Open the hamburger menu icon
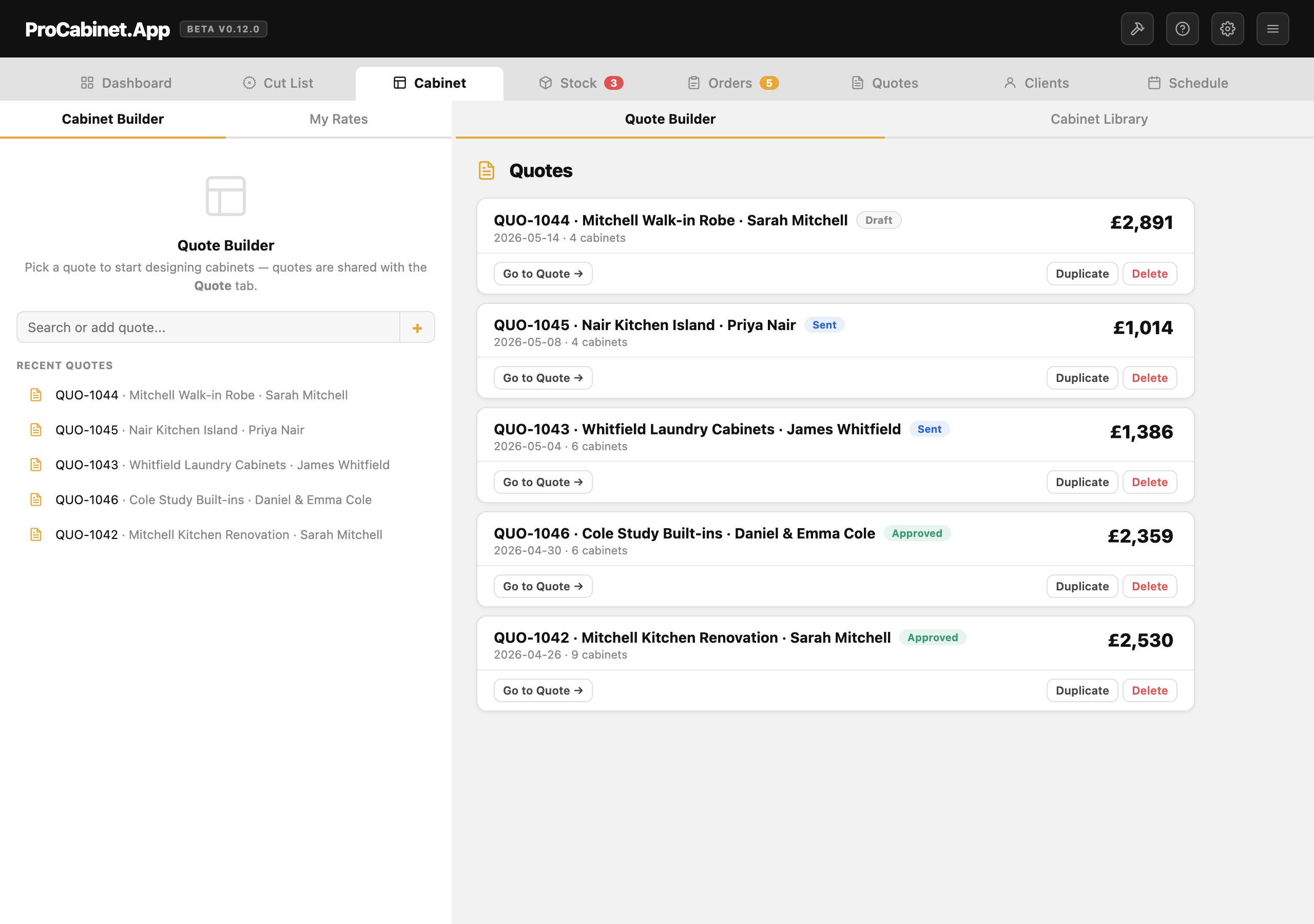 click(1273, 29)
